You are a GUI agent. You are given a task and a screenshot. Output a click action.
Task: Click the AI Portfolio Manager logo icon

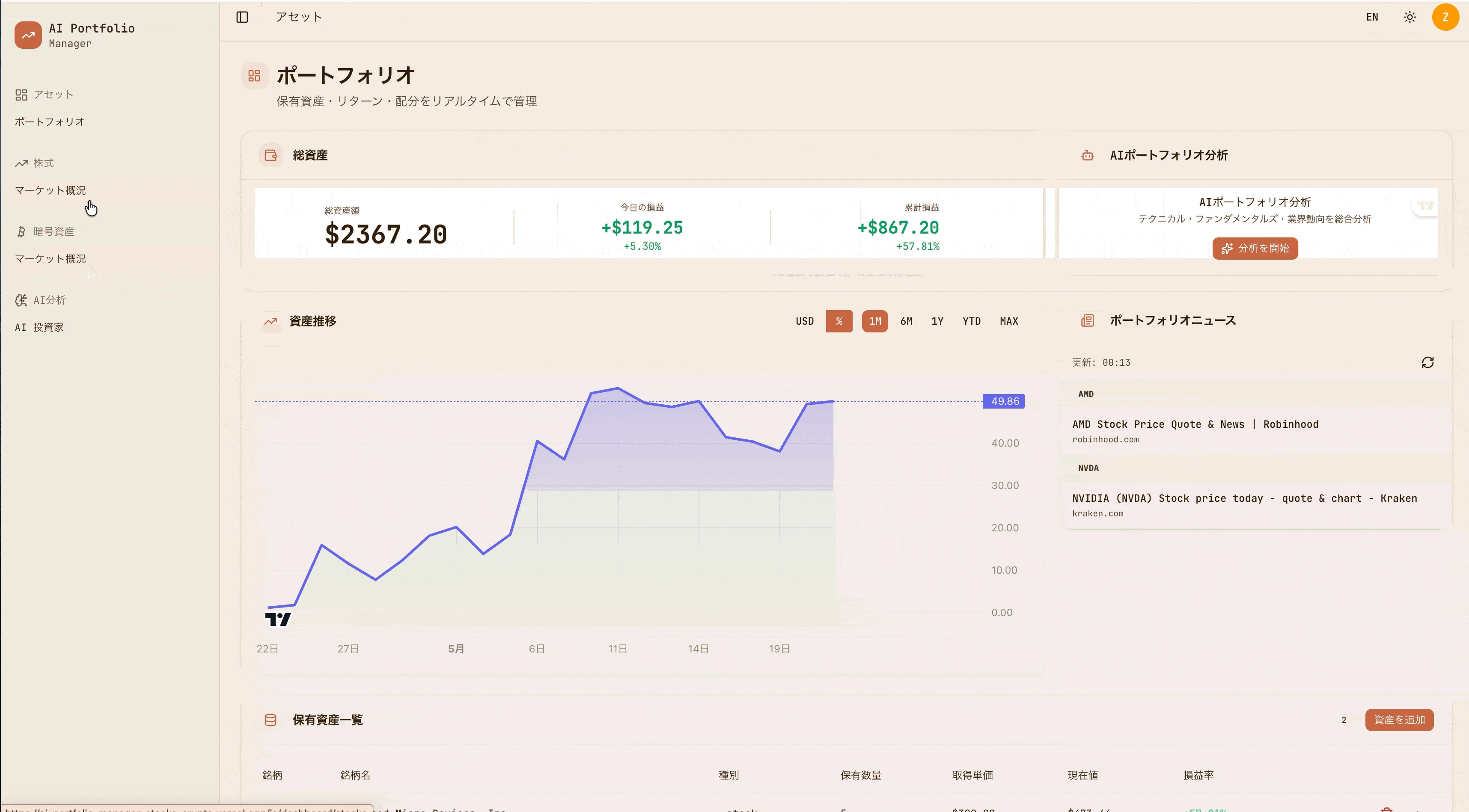pos(28,35)
